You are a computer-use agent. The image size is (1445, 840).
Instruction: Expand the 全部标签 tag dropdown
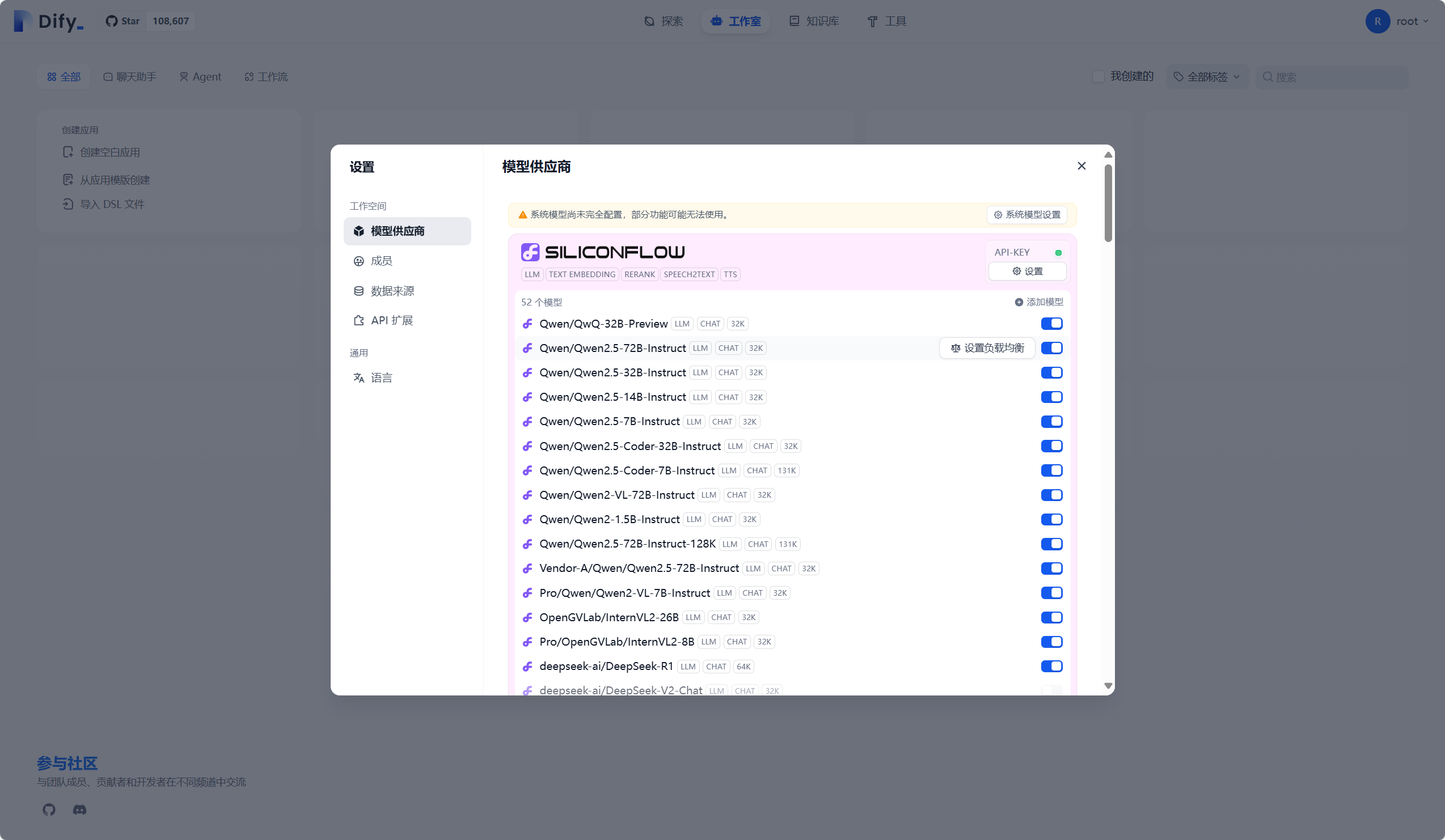click(1206, 77)
